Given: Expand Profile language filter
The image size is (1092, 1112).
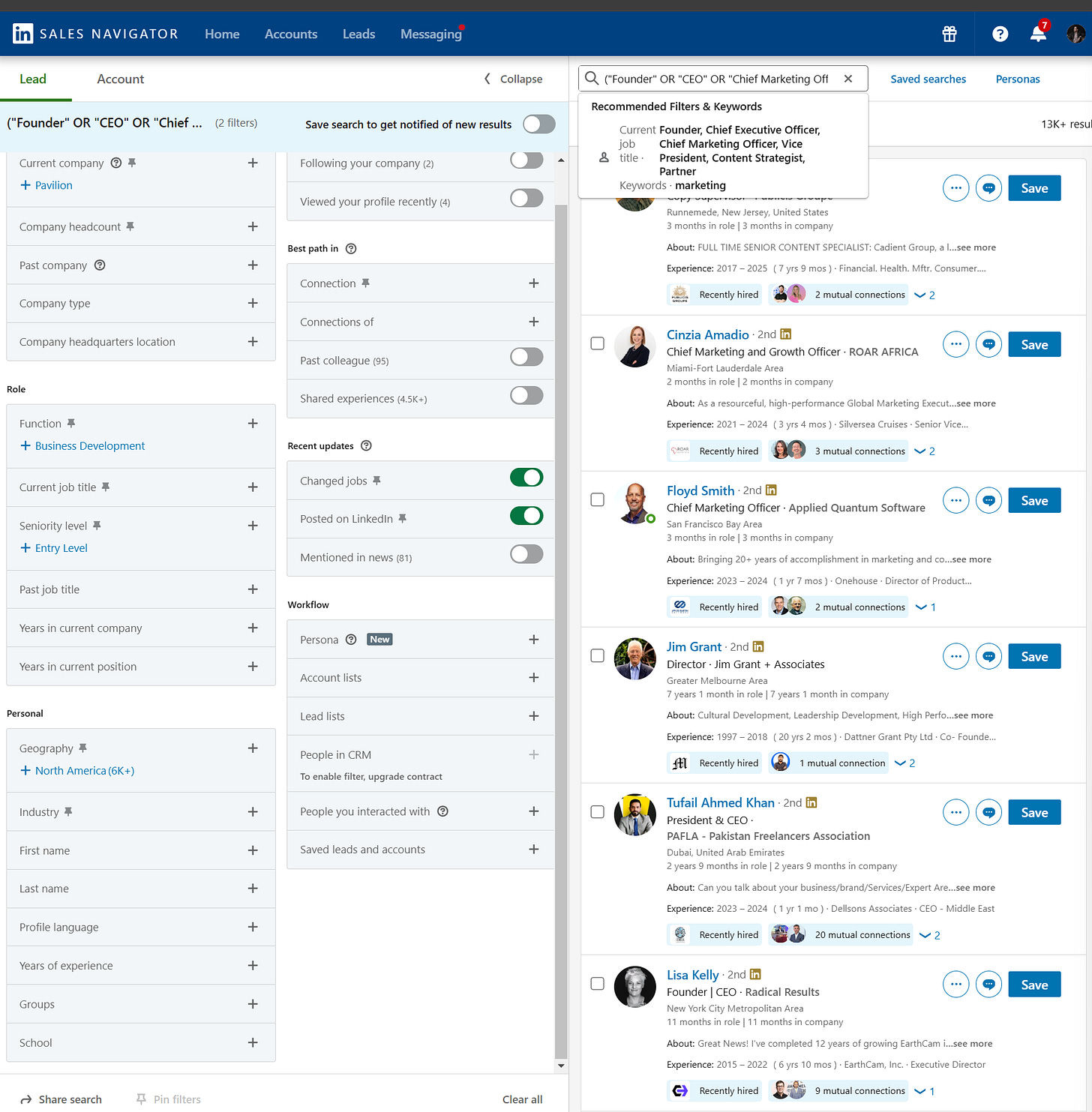Looking at the screenshot, I should pyautogui.click(x=253, y=927).
